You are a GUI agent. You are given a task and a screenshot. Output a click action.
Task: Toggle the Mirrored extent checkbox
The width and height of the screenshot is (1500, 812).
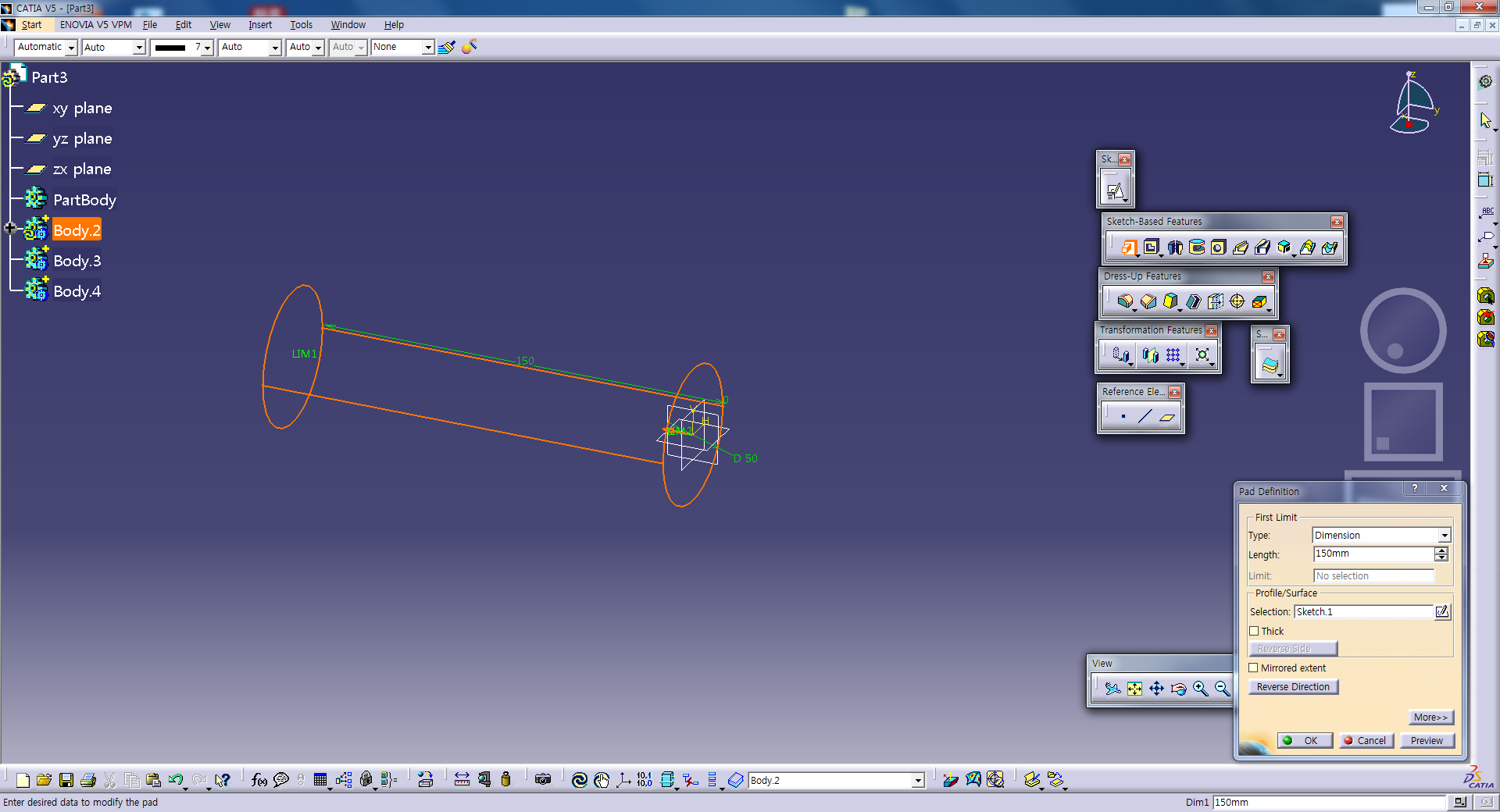[1254, 668]
